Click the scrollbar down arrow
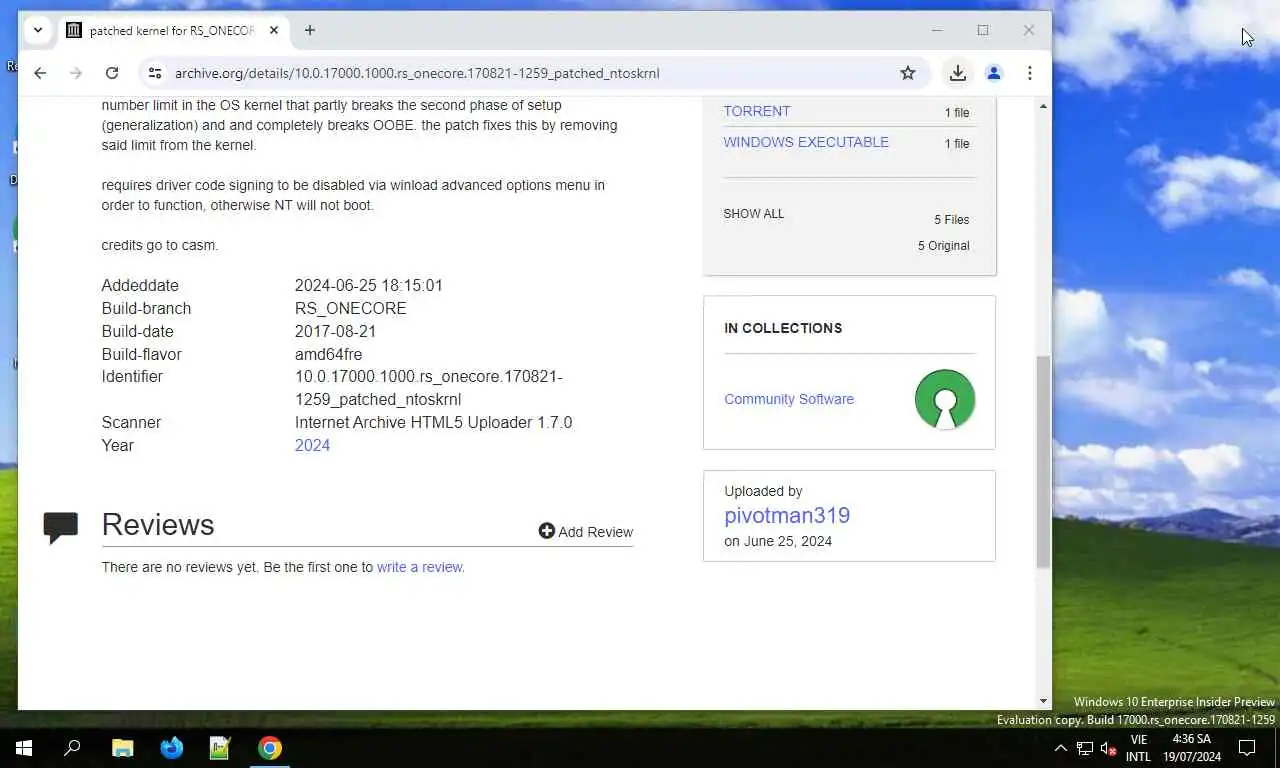The image size is (1280, 768). click(1043, 702)
